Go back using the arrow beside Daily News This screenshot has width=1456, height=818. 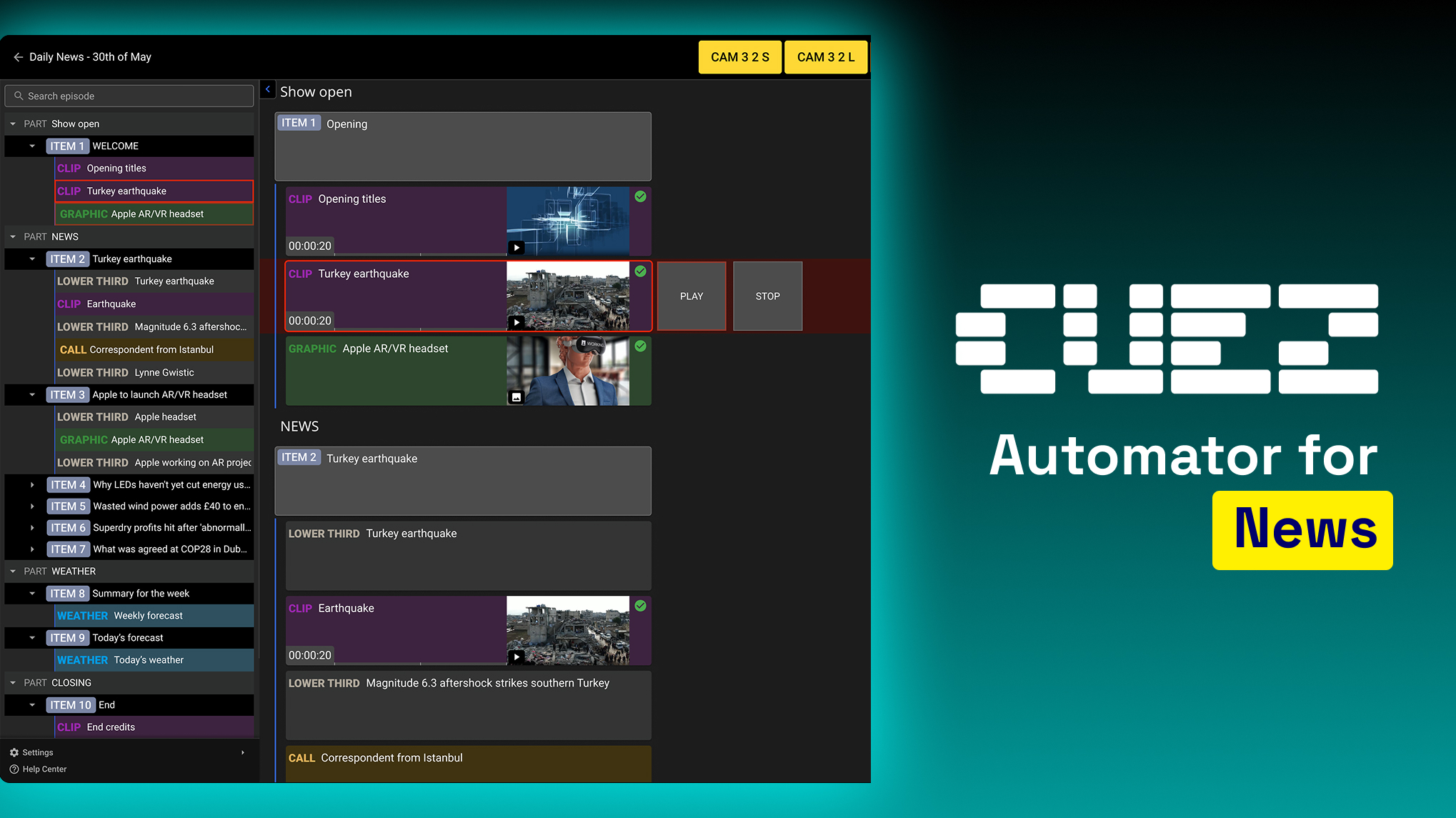click(x=18, y=57)
